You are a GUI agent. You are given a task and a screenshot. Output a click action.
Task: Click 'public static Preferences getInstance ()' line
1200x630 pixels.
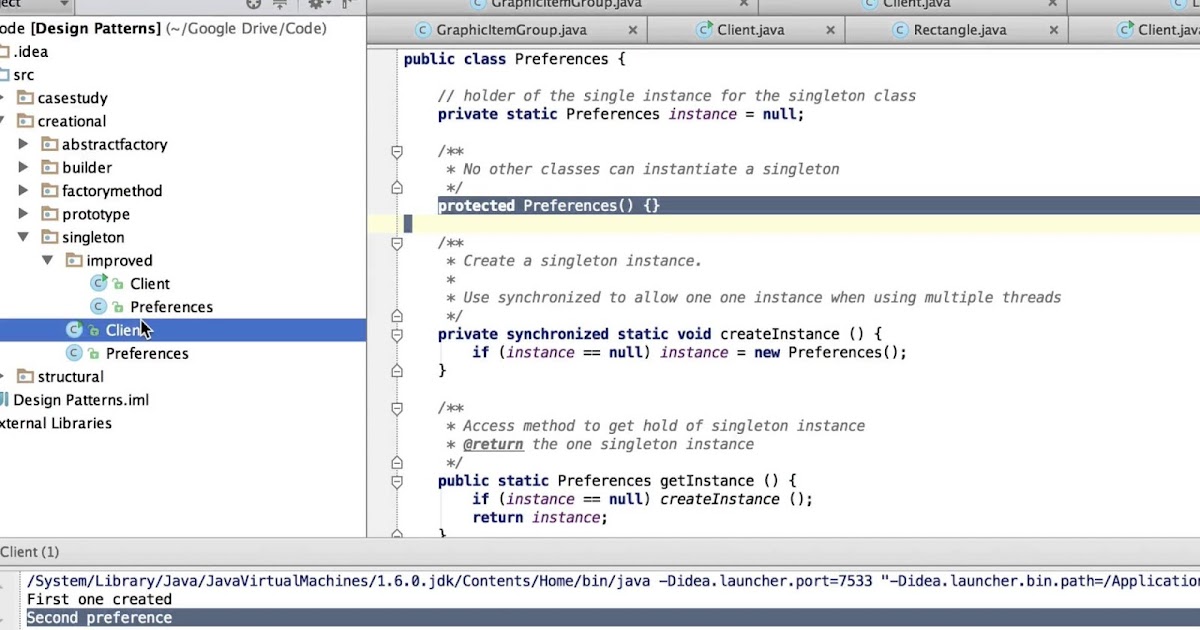coord(617,481)
